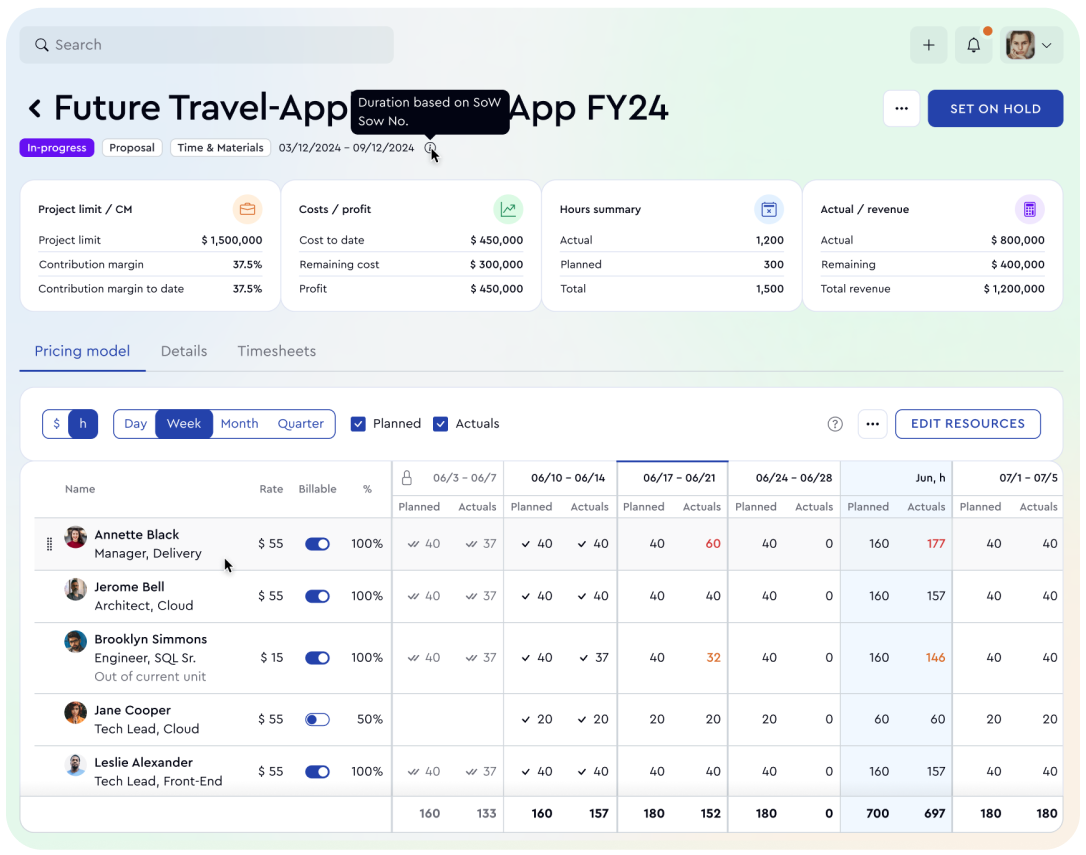Click the Rate column header

(272, 489)
